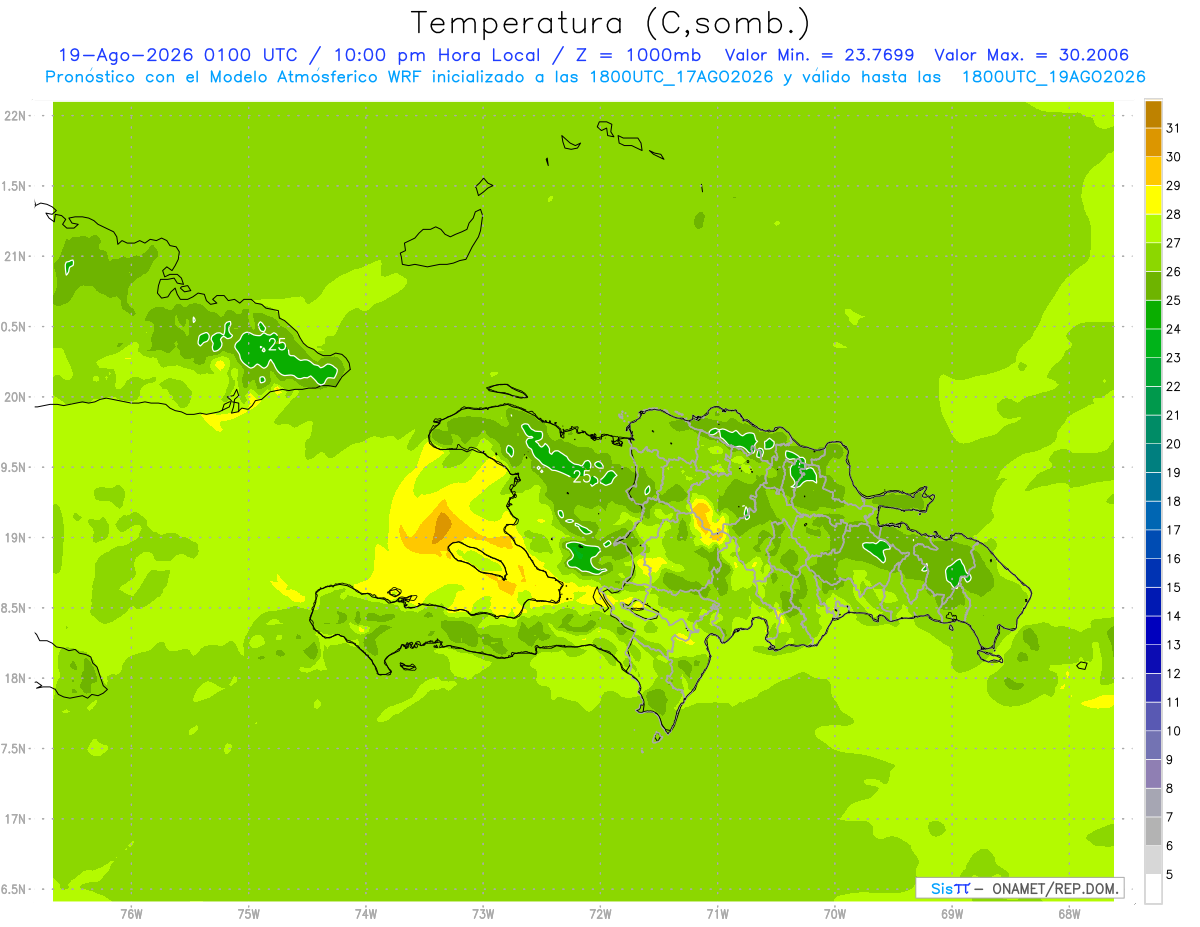Click the 73W longitude label
Viewport: 1200px width, 927px height.
point(483,914)
